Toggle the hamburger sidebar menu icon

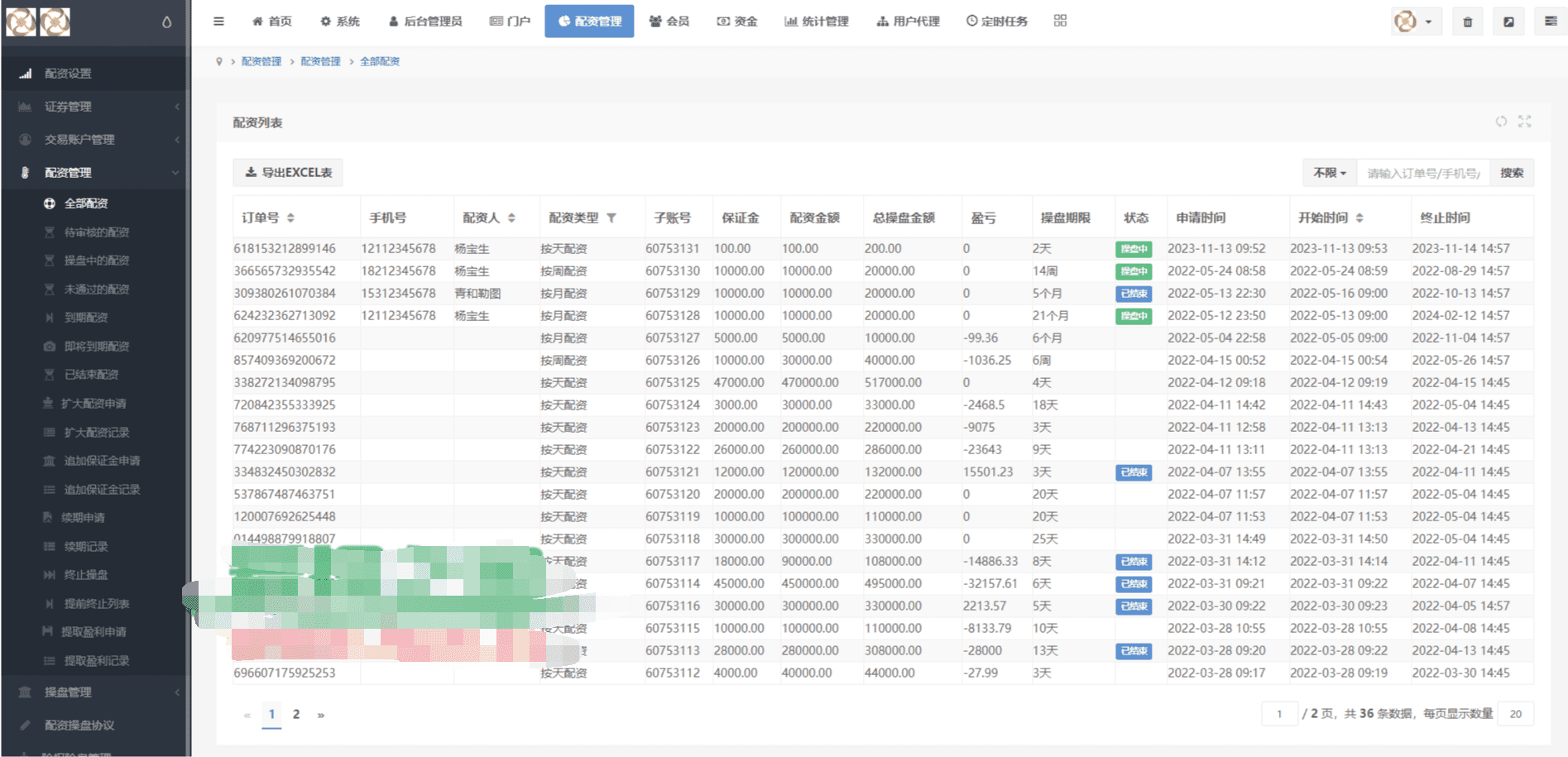(x=218, y=22)
